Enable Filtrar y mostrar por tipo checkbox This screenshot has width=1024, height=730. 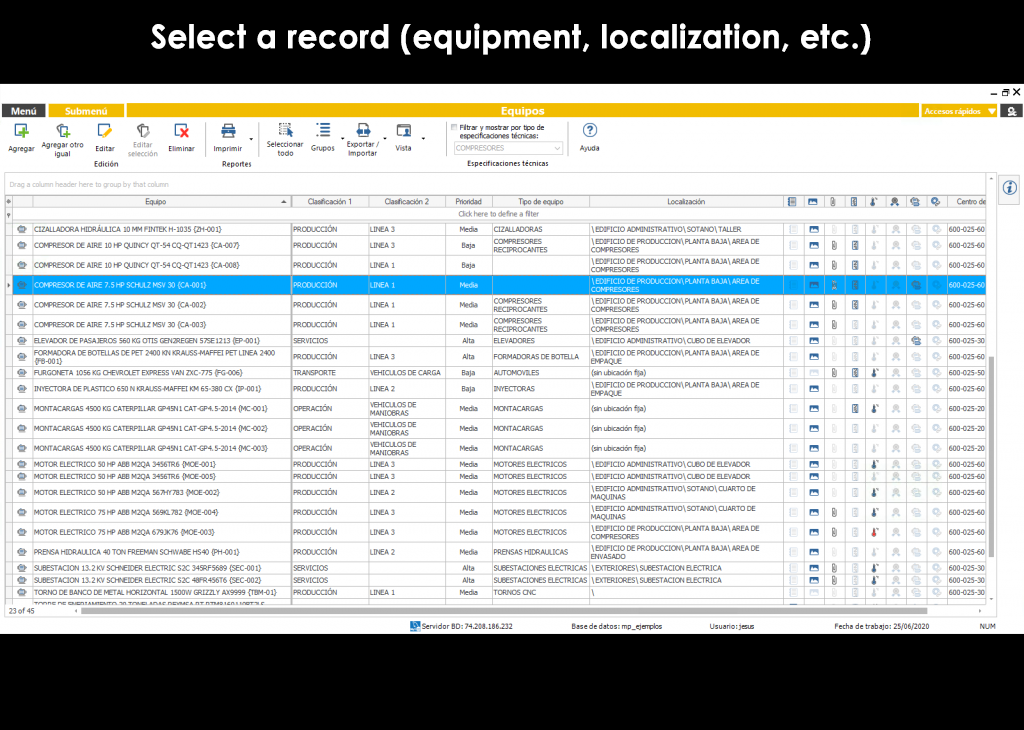454,127
